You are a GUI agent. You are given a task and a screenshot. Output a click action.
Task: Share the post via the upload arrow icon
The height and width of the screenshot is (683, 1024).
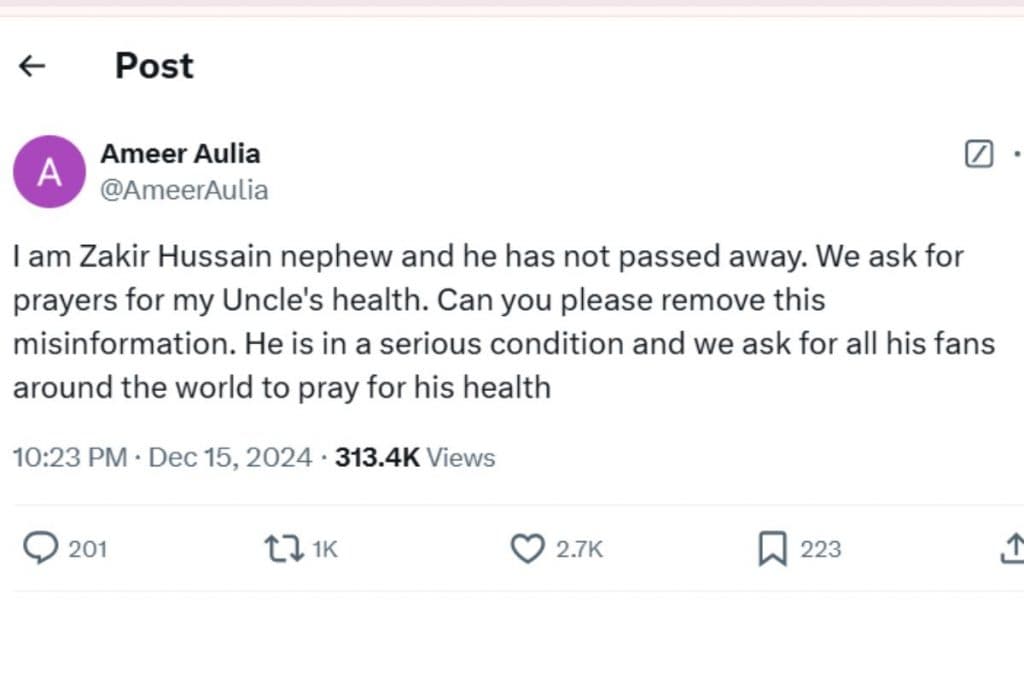[1011, 548]
